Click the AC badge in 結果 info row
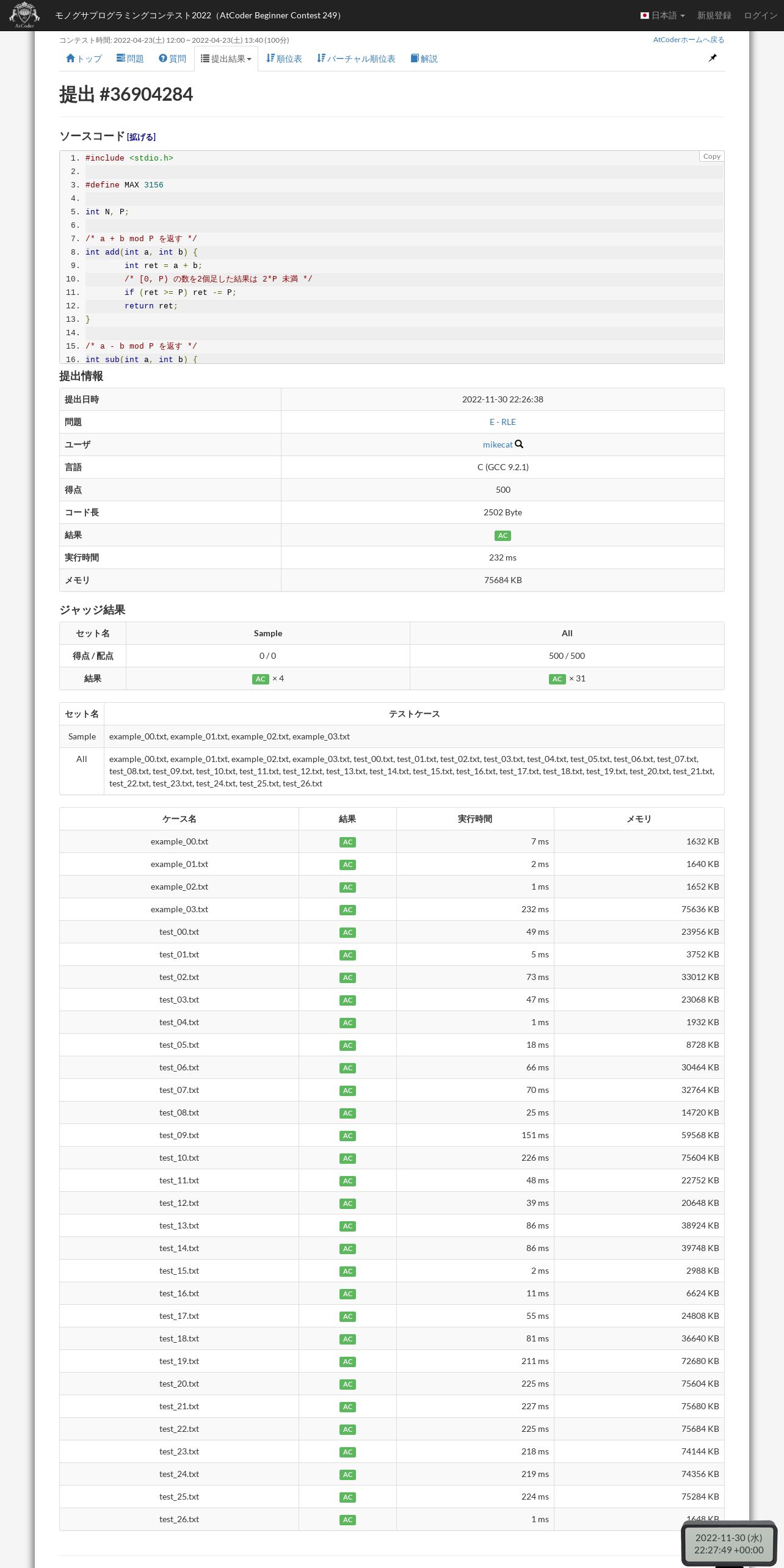 (x=503, y=535)
